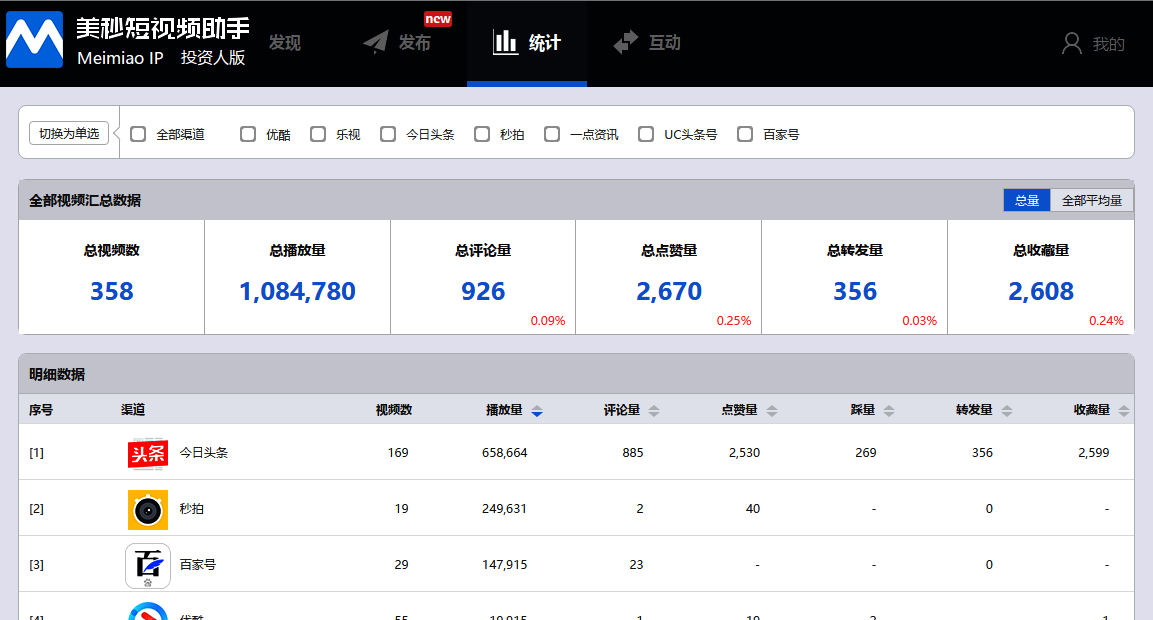This screenshot has height=620, width=1153.
Task: Click the user profile 我的 icon
Action: tap(1071, 43)
